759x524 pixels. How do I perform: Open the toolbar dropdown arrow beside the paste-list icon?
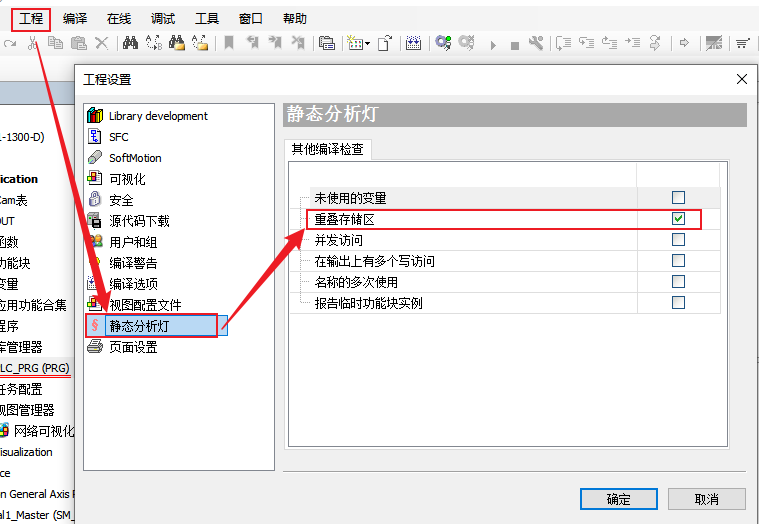(367, 44)
